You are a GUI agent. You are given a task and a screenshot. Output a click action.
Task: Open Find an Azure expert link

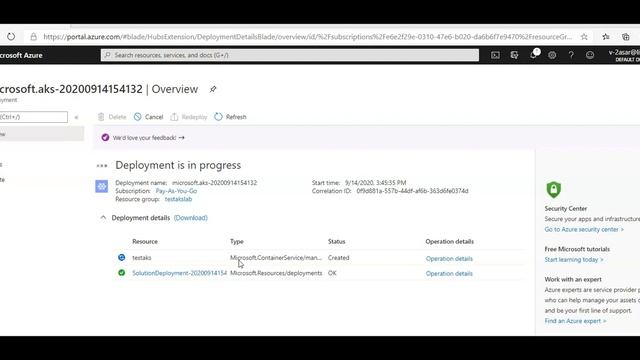coord(576,321)
